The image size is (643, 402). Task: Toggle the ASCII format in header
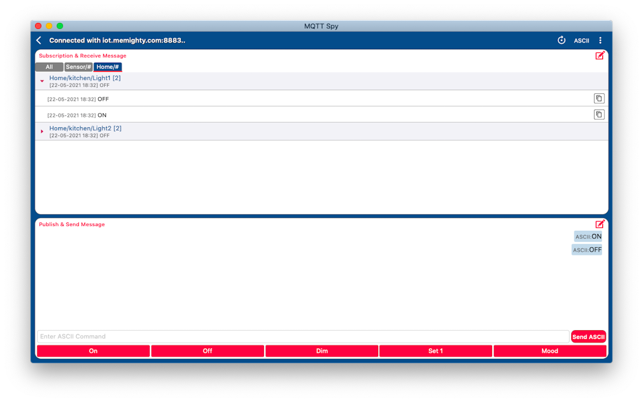[581, 41]
